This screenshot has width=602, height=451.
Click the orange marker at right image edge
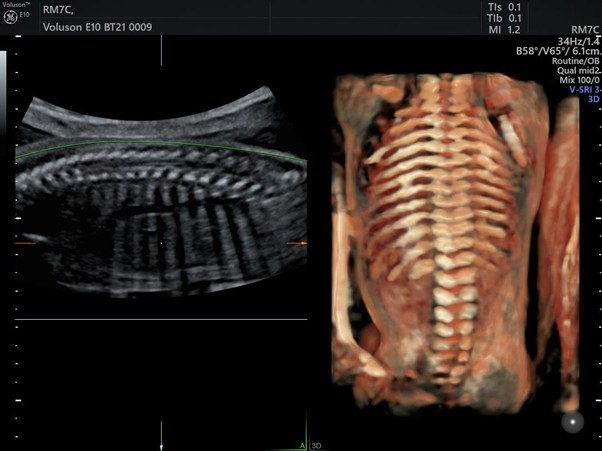pyautogui.click(x=296, y=243)
